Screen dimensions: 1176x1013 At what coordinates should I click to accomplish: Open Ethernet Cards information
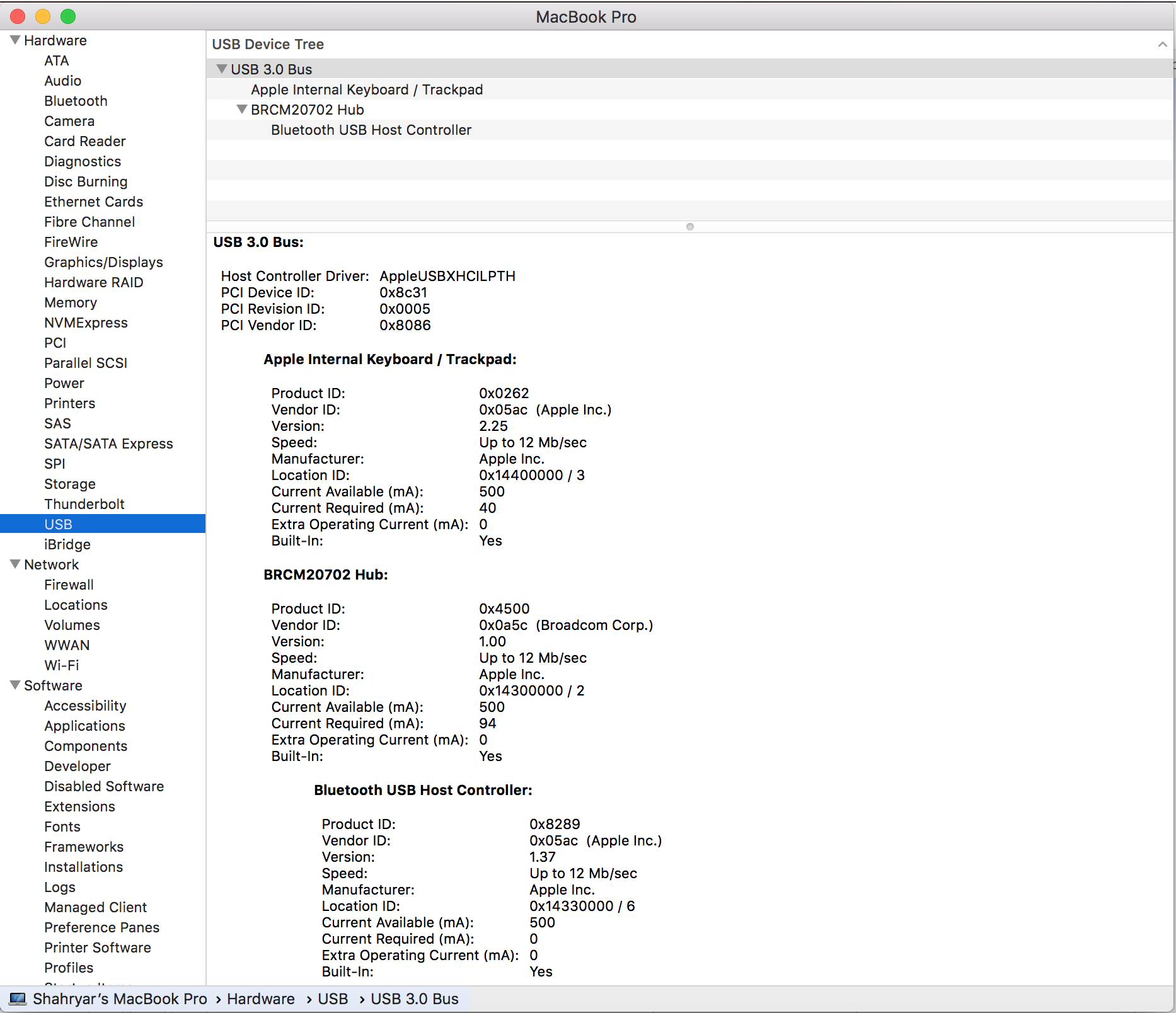94,202
